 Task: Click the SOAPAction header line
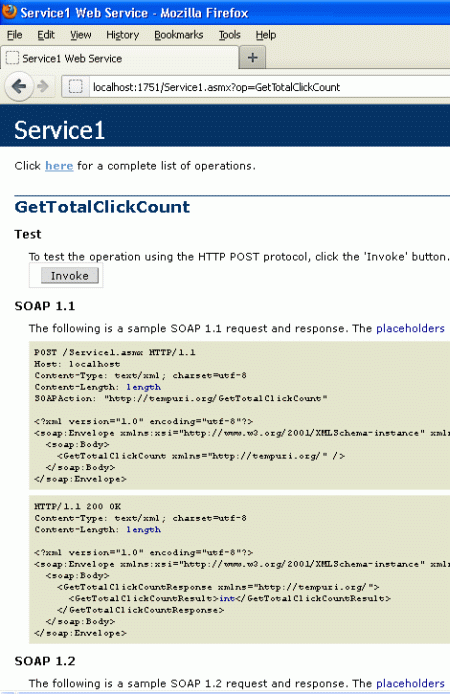tap(181, 398)
